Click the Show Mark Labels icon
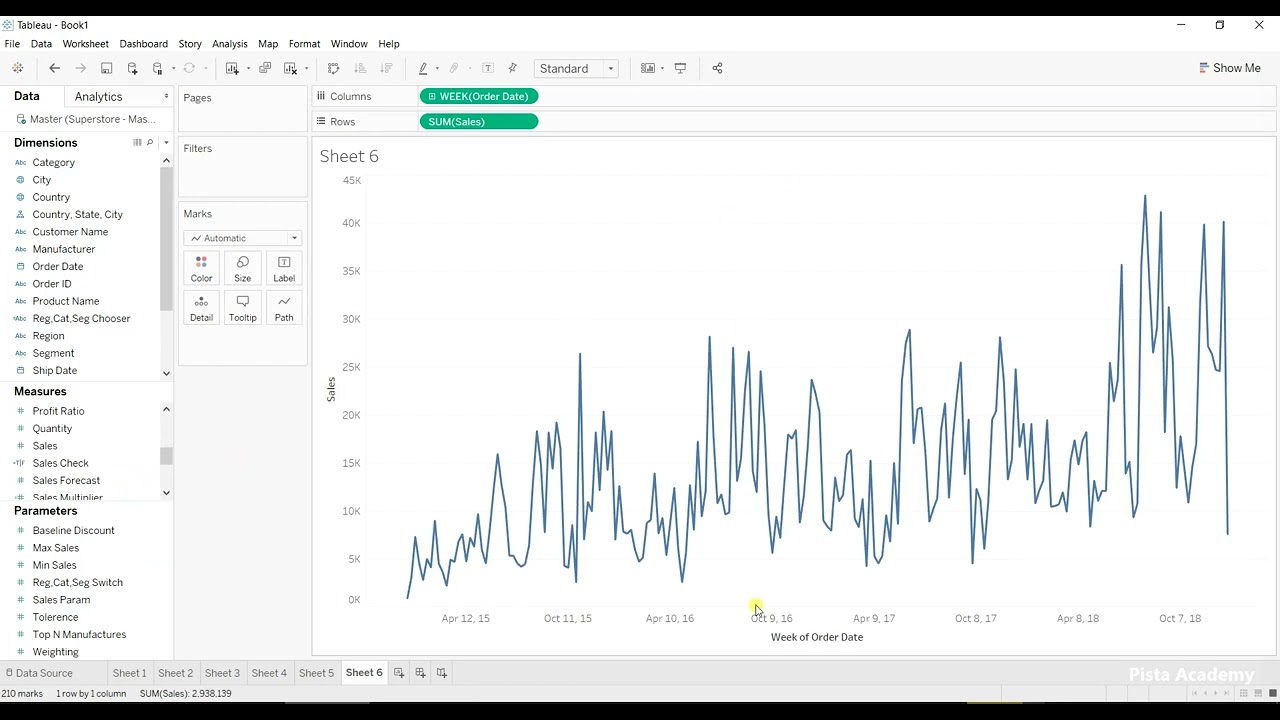The width and height of the screenshot is (1280, 720). (488, 68)
